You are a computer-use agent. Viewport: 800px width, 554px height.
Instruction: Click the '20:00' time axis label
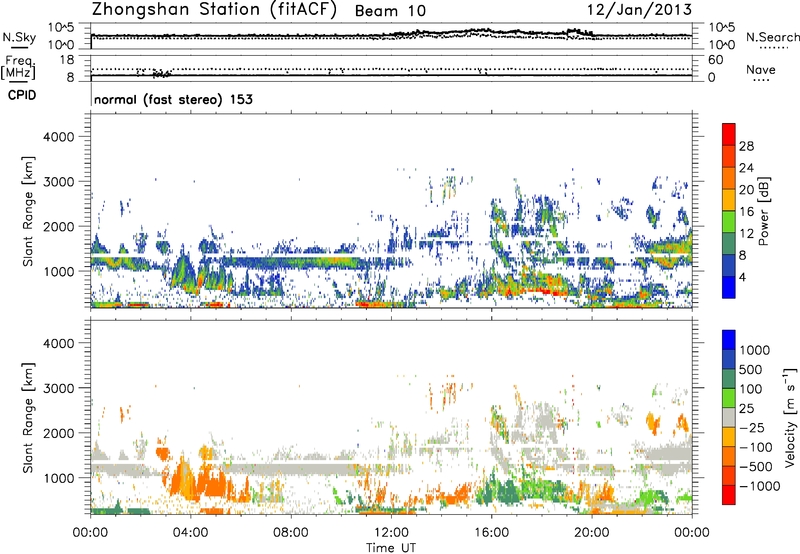[x=592, y=533]
